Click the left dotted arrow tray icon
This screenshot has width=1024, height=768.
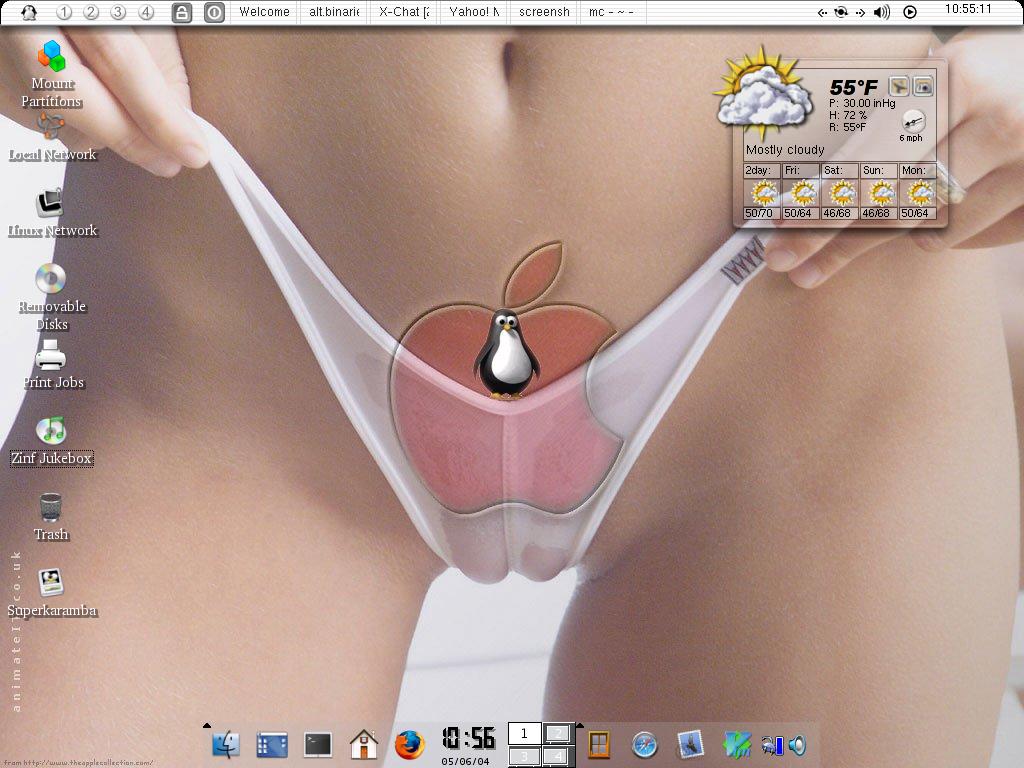pos(823,12)
